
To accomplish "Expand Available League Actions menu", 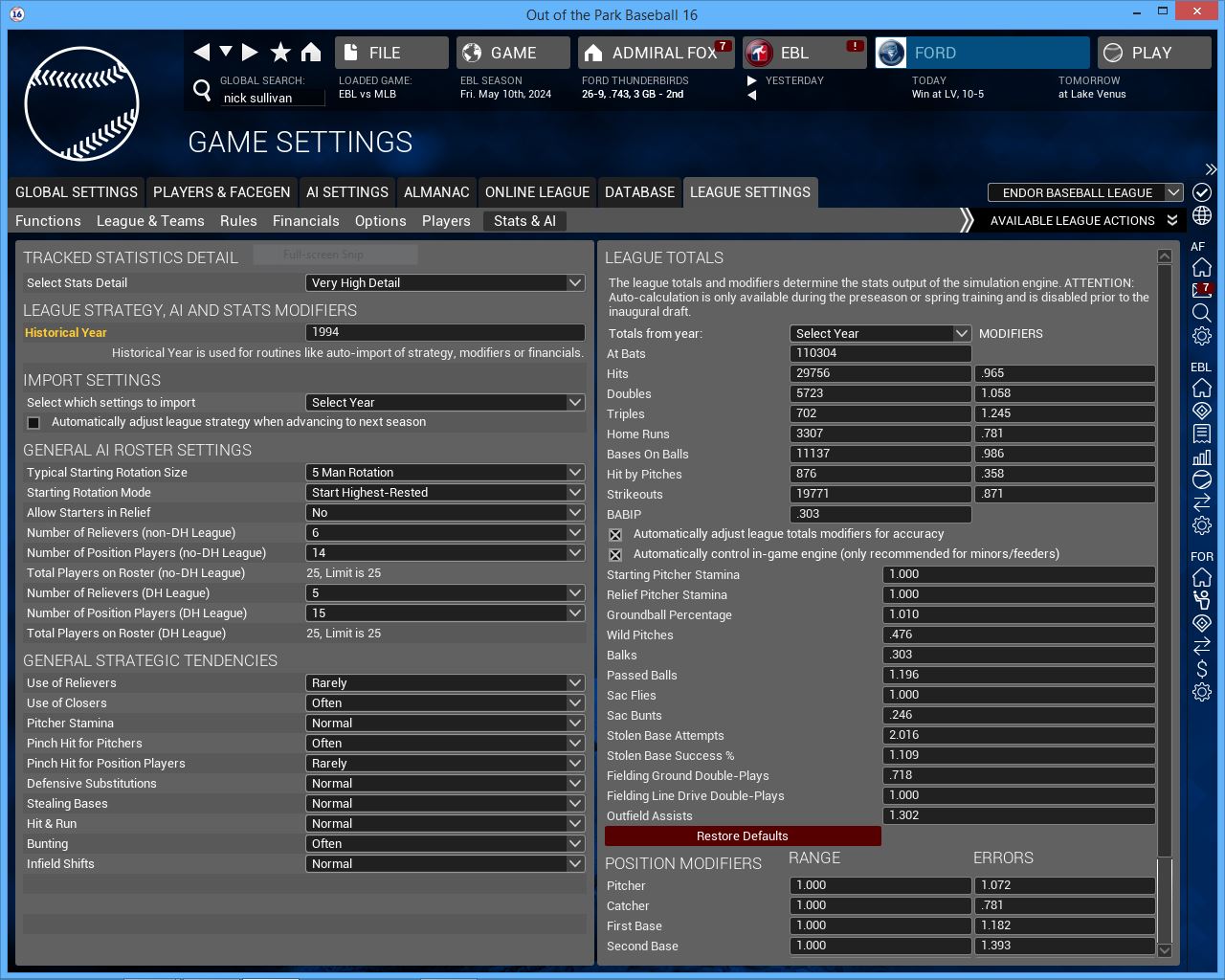I will [1083, 221].
